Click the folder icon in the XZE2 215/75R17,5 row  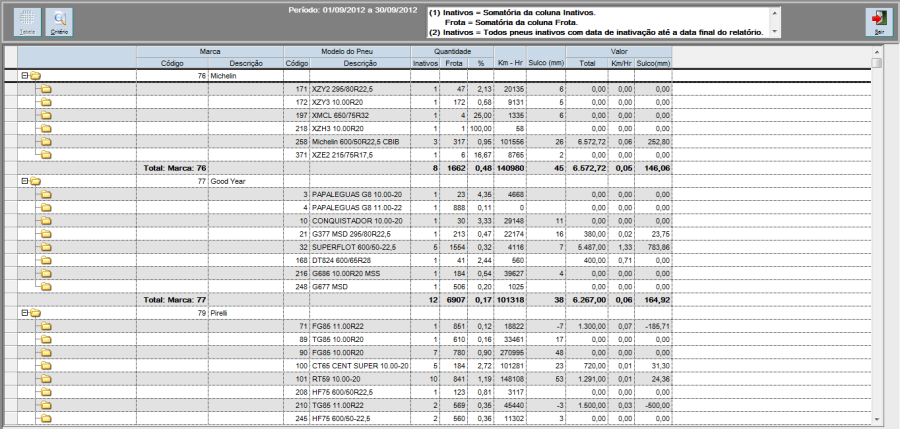click(46, 155)
